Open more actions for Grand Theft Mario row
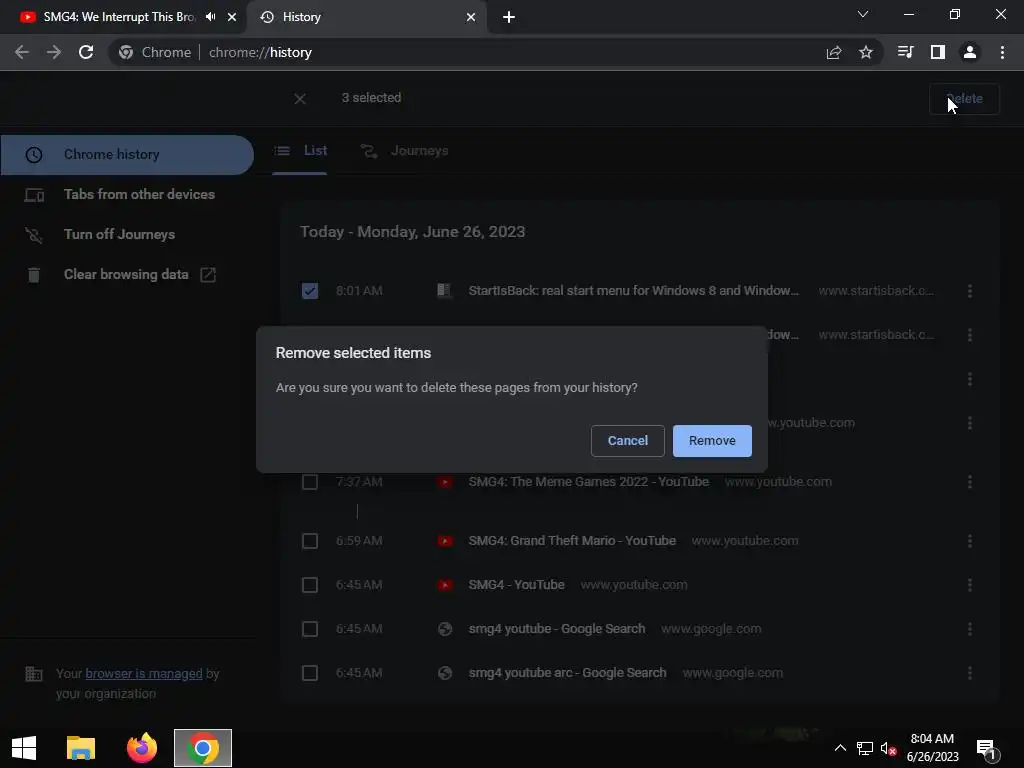Image resolution: width=1024 pixels, height=768 pixels. [x=970, y=541]
